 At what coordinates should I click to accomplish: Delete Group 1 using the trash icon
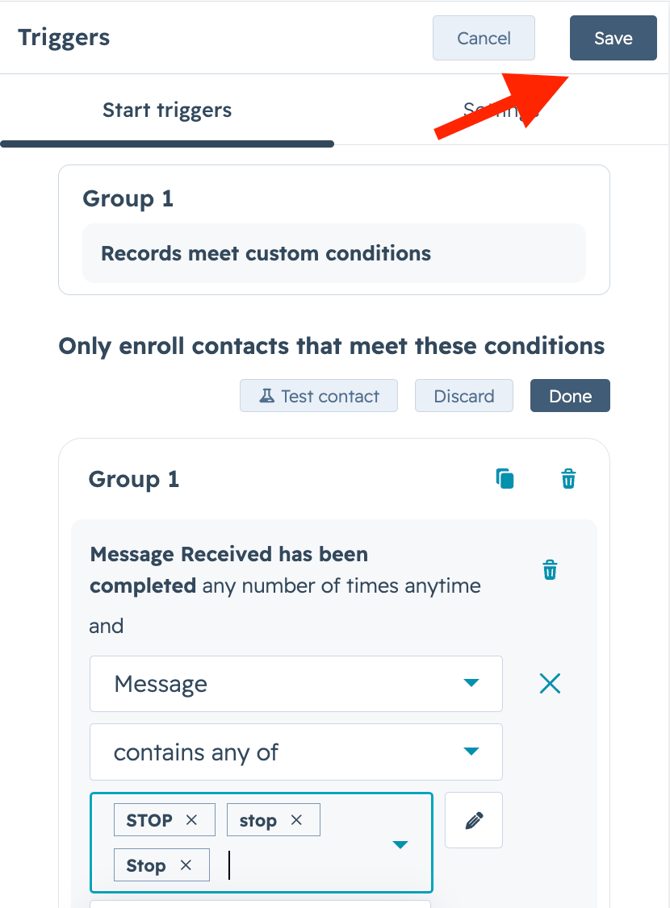568,479
